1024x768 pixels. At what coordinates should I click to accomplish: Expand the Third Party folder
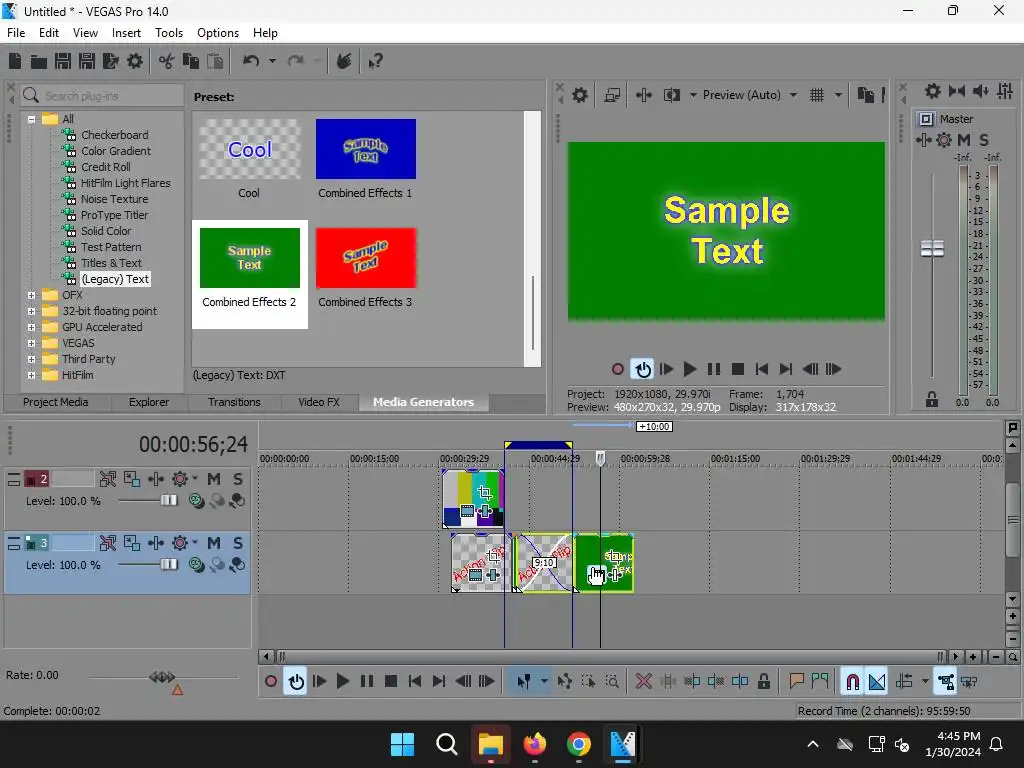click(31, 360)
